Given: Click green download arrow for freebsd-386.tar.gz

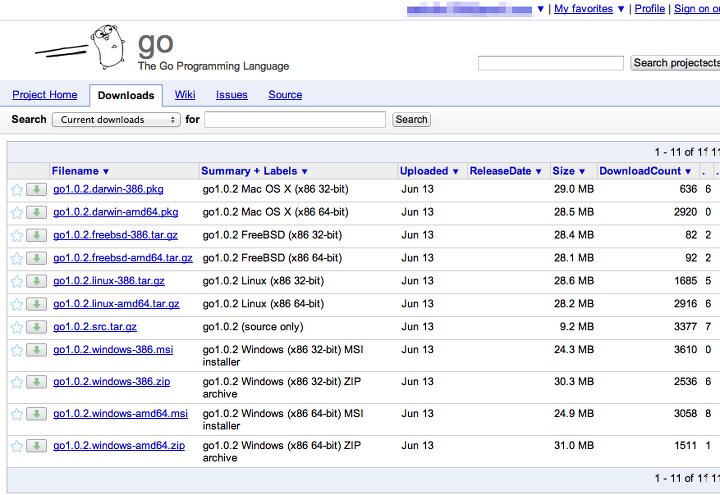Looking at the screenshot, I should [36, 235].
